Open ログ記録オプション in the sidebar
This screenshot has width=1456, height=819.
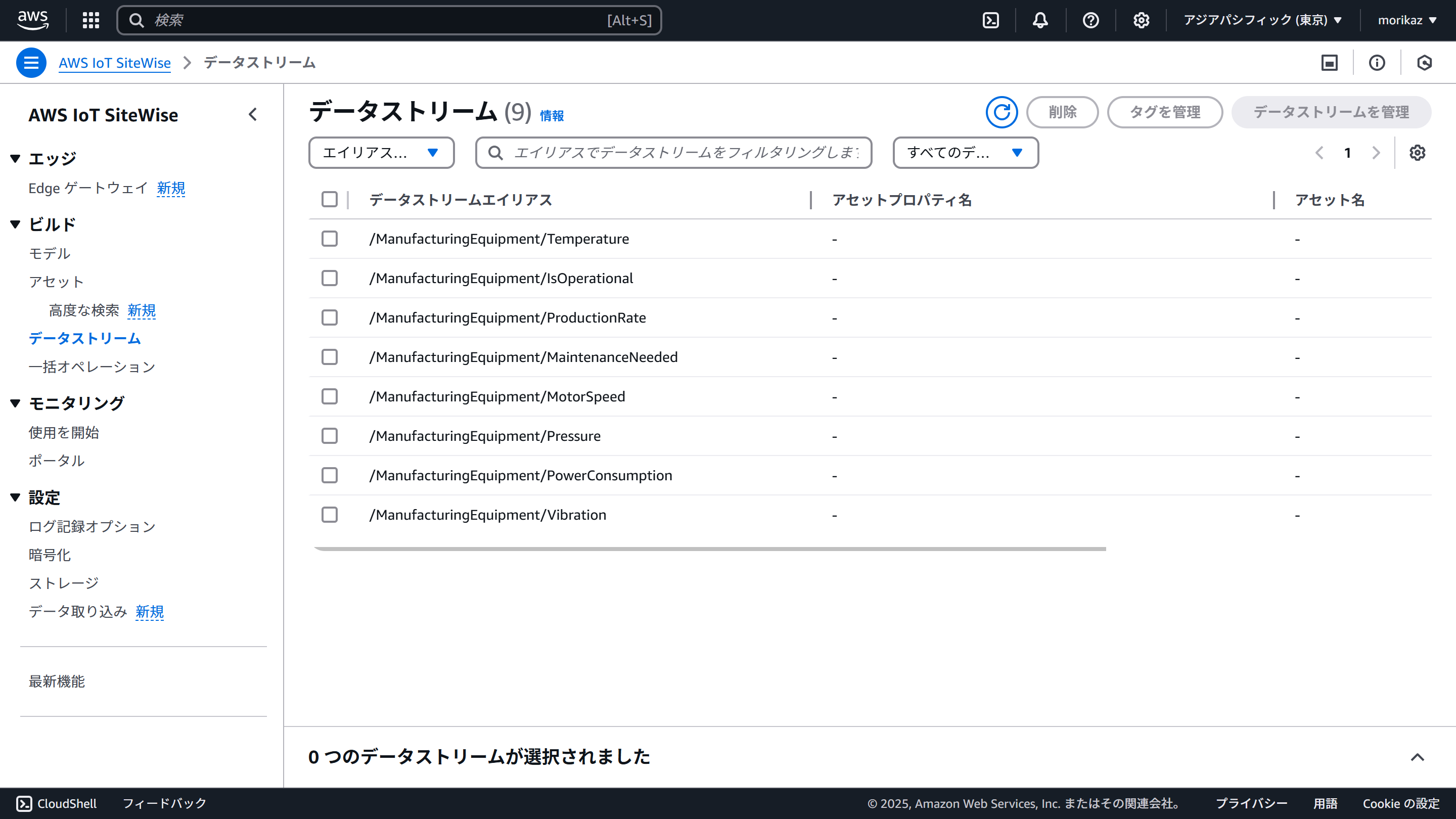point(92,527)
